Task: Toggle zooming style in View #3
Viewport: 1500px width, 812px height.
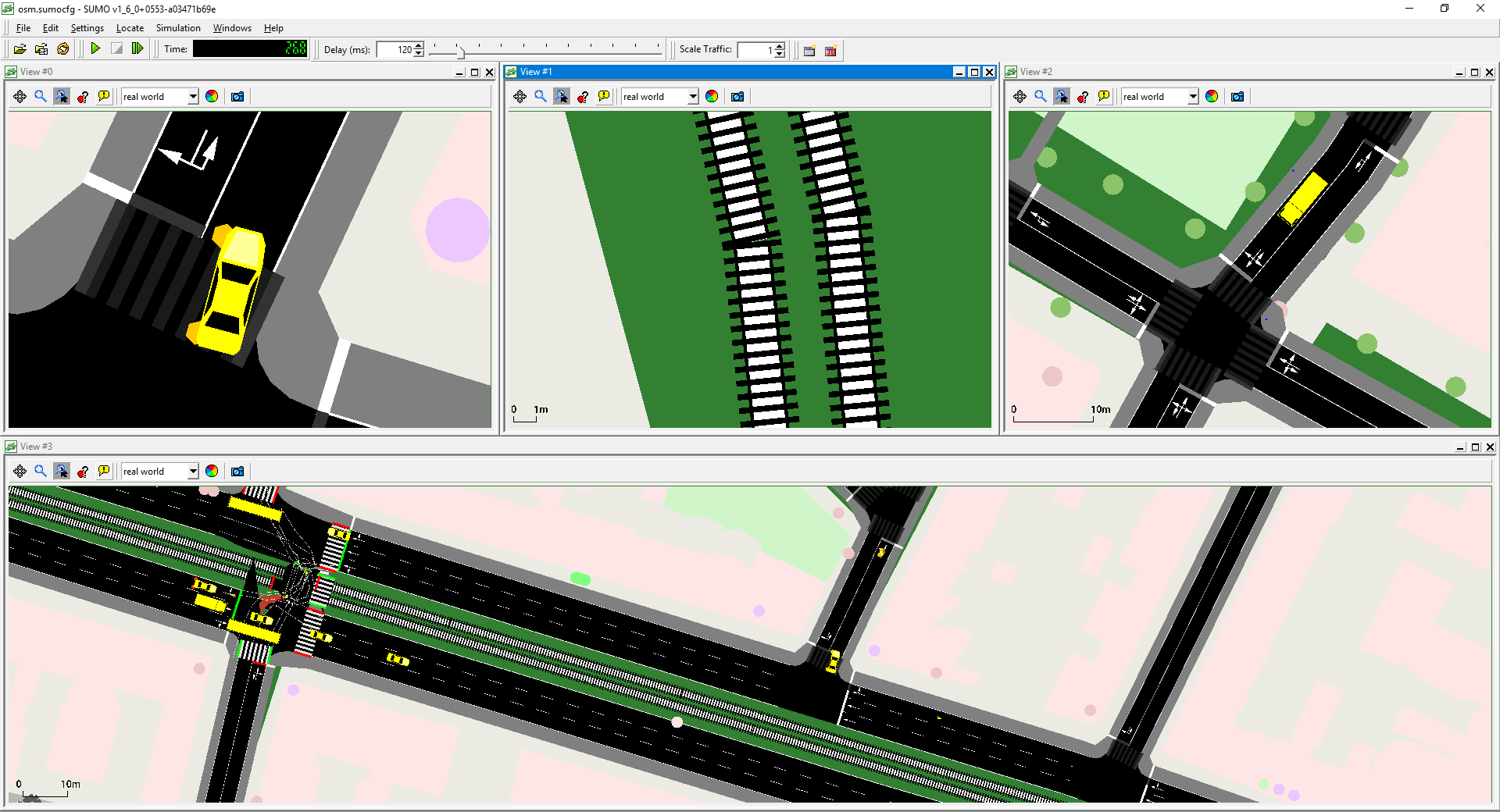Action: coord(62,472)
